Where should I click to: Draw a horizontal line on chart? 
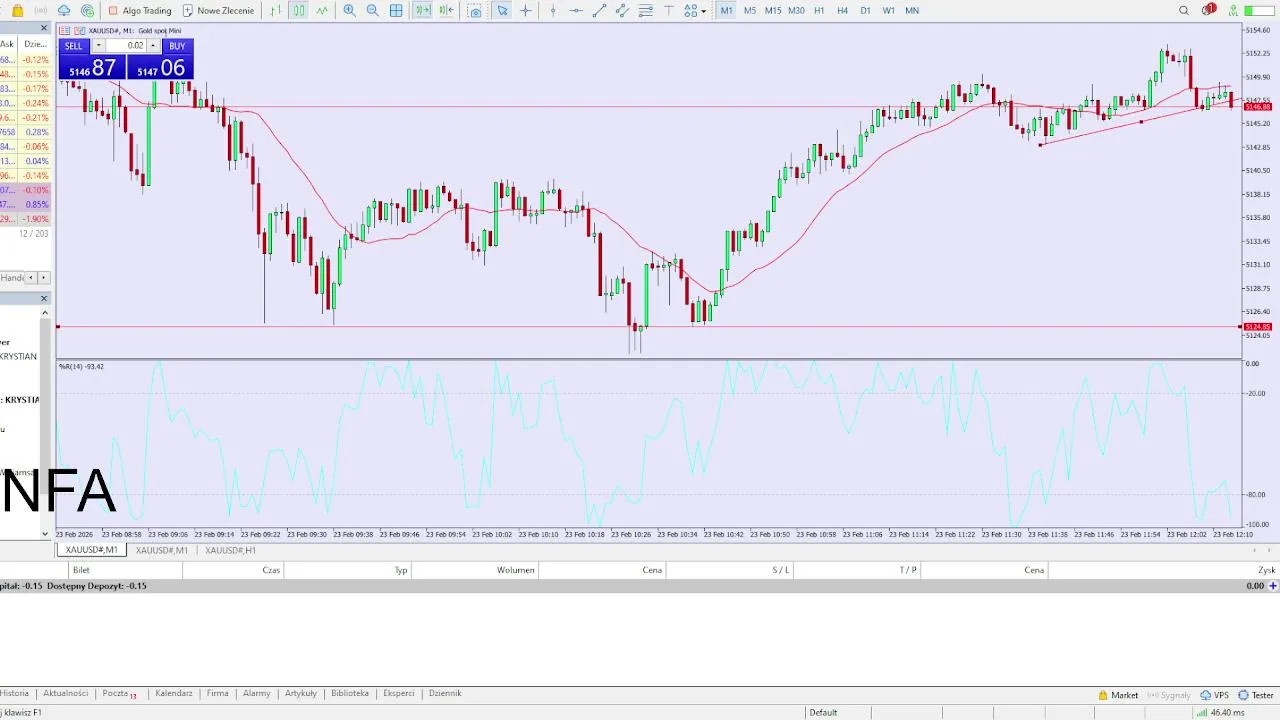pos(576,10)
